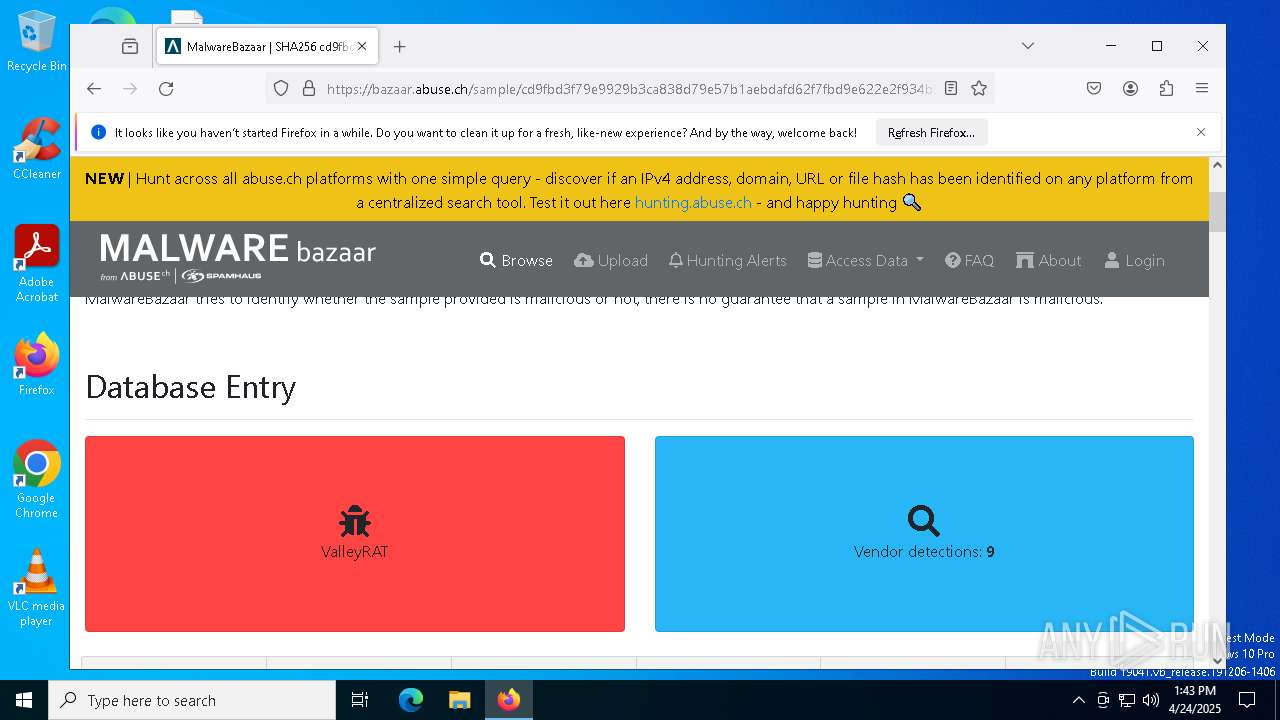Close the MalwareBazaar browser tab

[362, 46]
